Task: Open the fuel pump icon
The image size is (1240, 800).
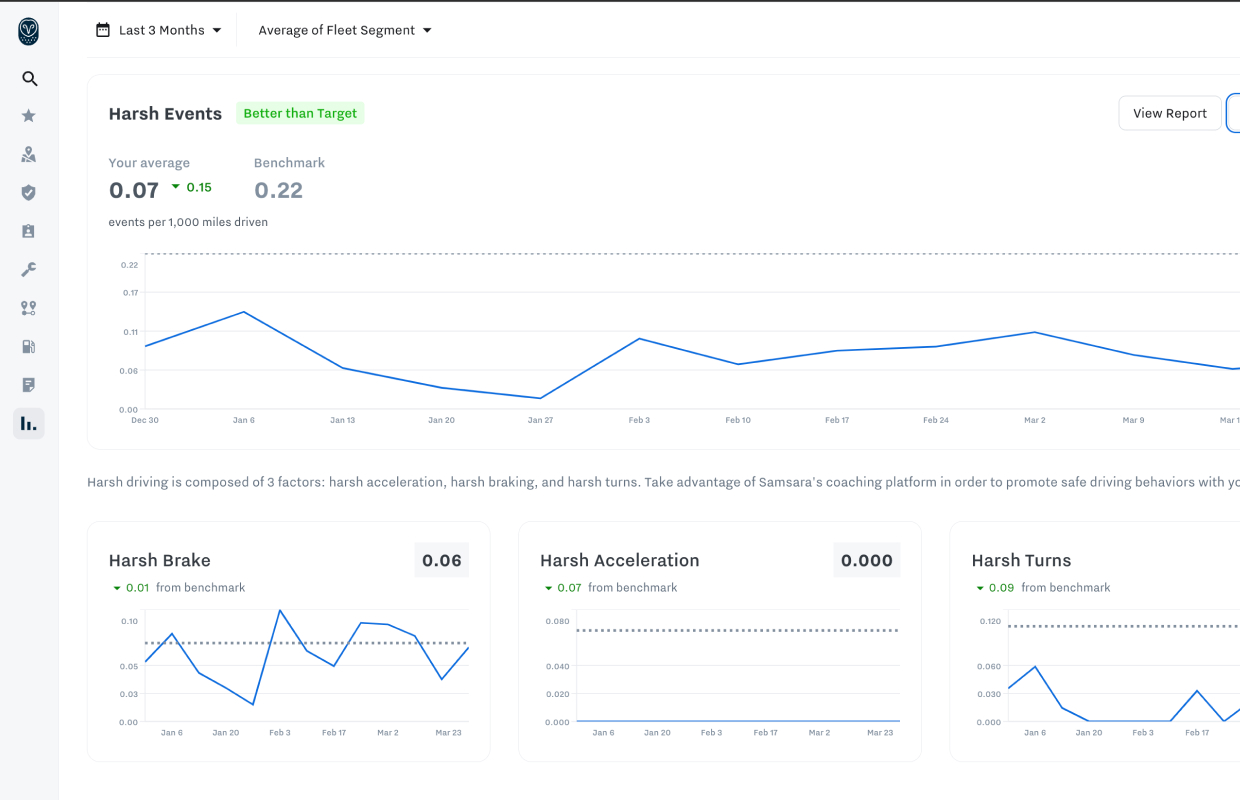Action: tap(29, 347)
